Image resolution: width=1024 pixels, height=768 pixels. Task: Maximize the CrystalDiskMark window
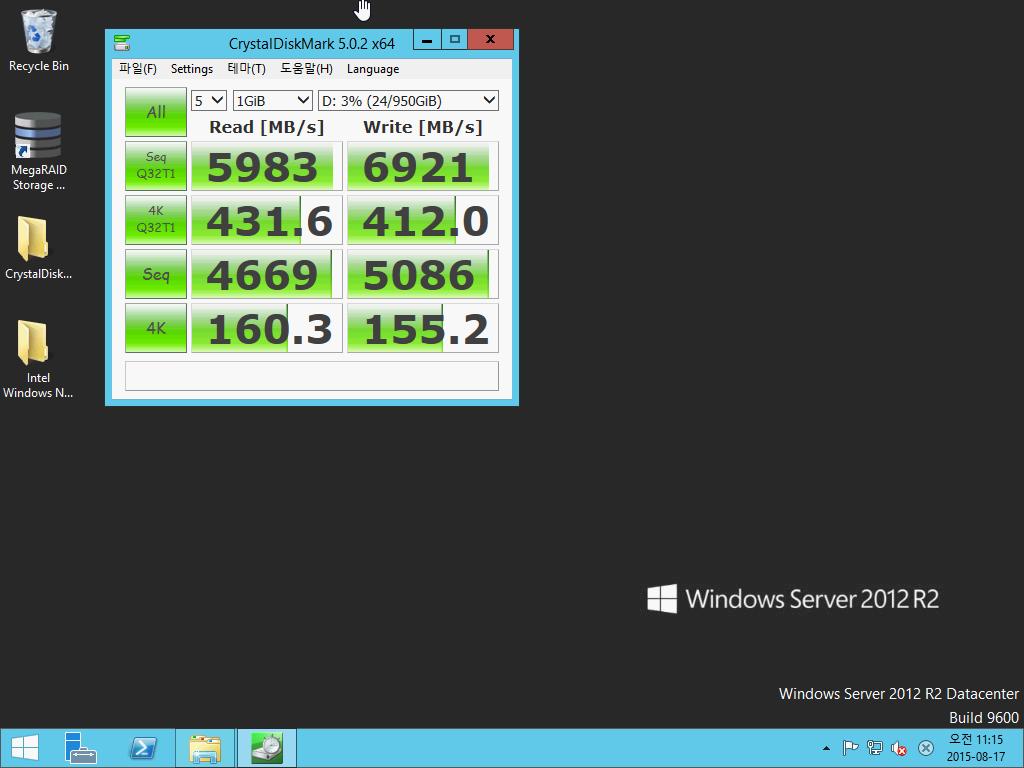click(455, 40)
